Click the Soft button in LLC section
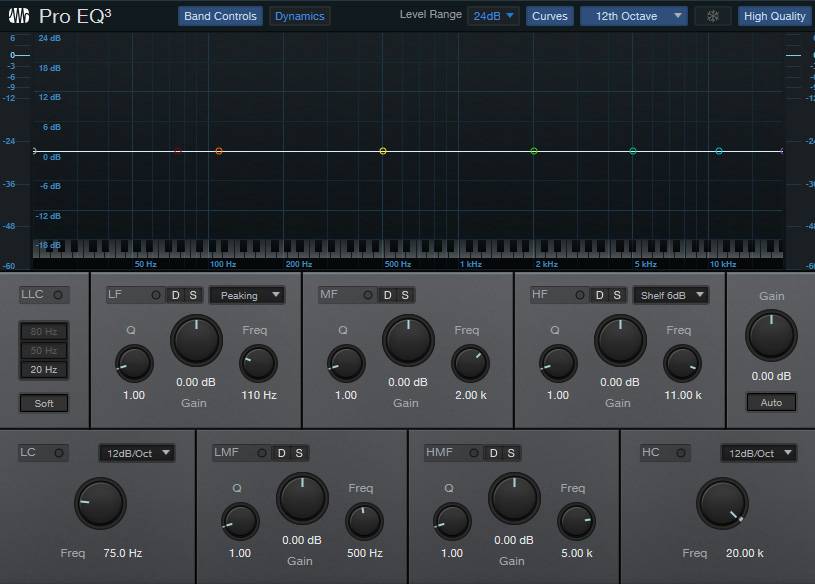Screen dimensions: 815x584 point(44,403)
